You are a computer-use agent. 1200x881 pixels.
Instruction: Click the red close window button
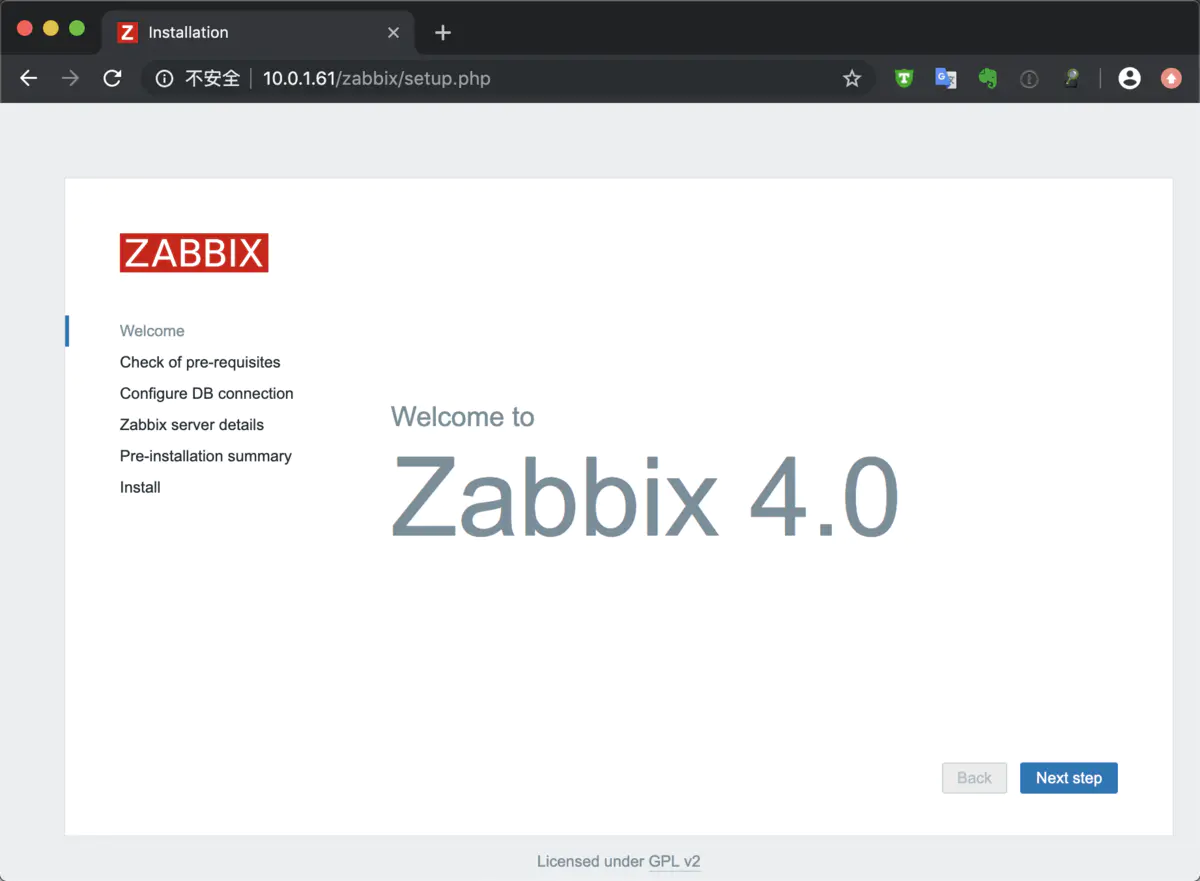click(25, 28)
